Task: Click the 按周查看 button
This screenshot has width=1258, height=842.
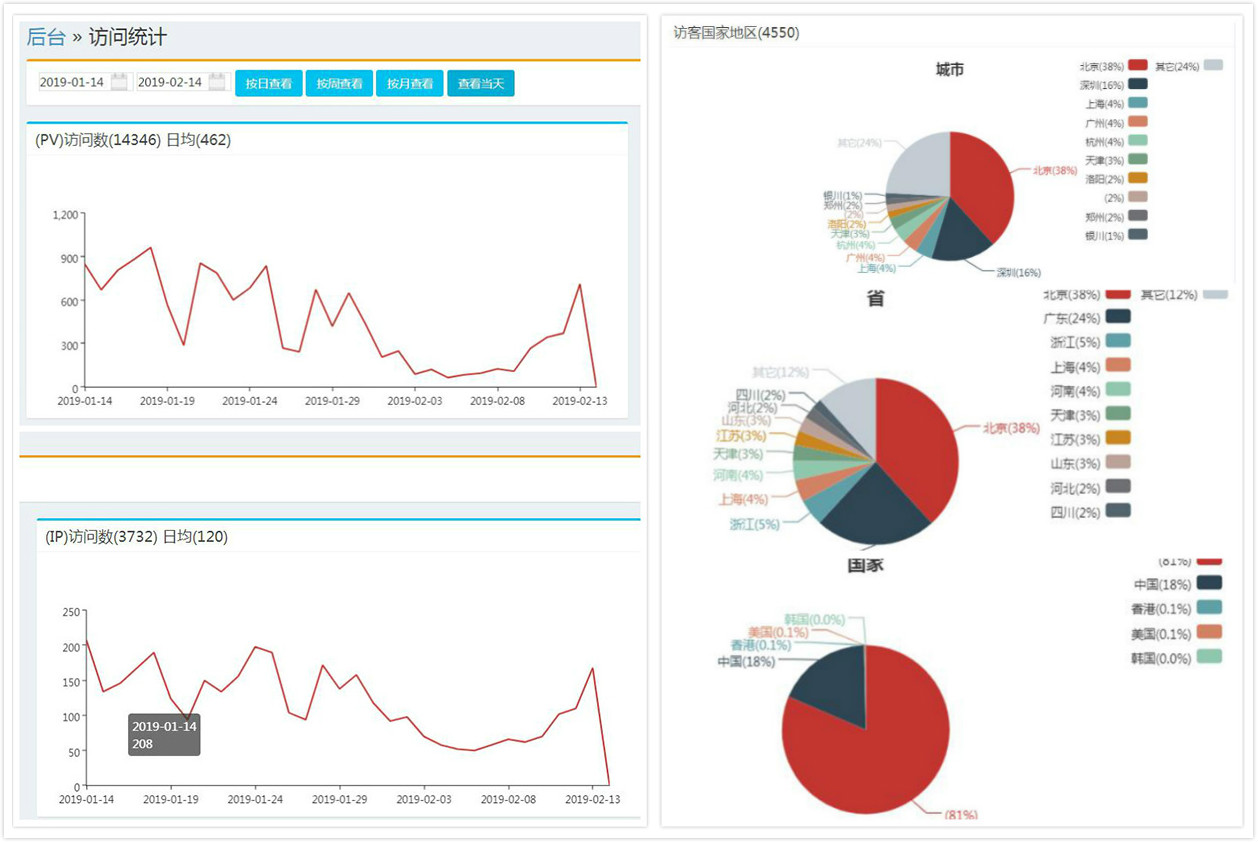Action: coord(339,83)
